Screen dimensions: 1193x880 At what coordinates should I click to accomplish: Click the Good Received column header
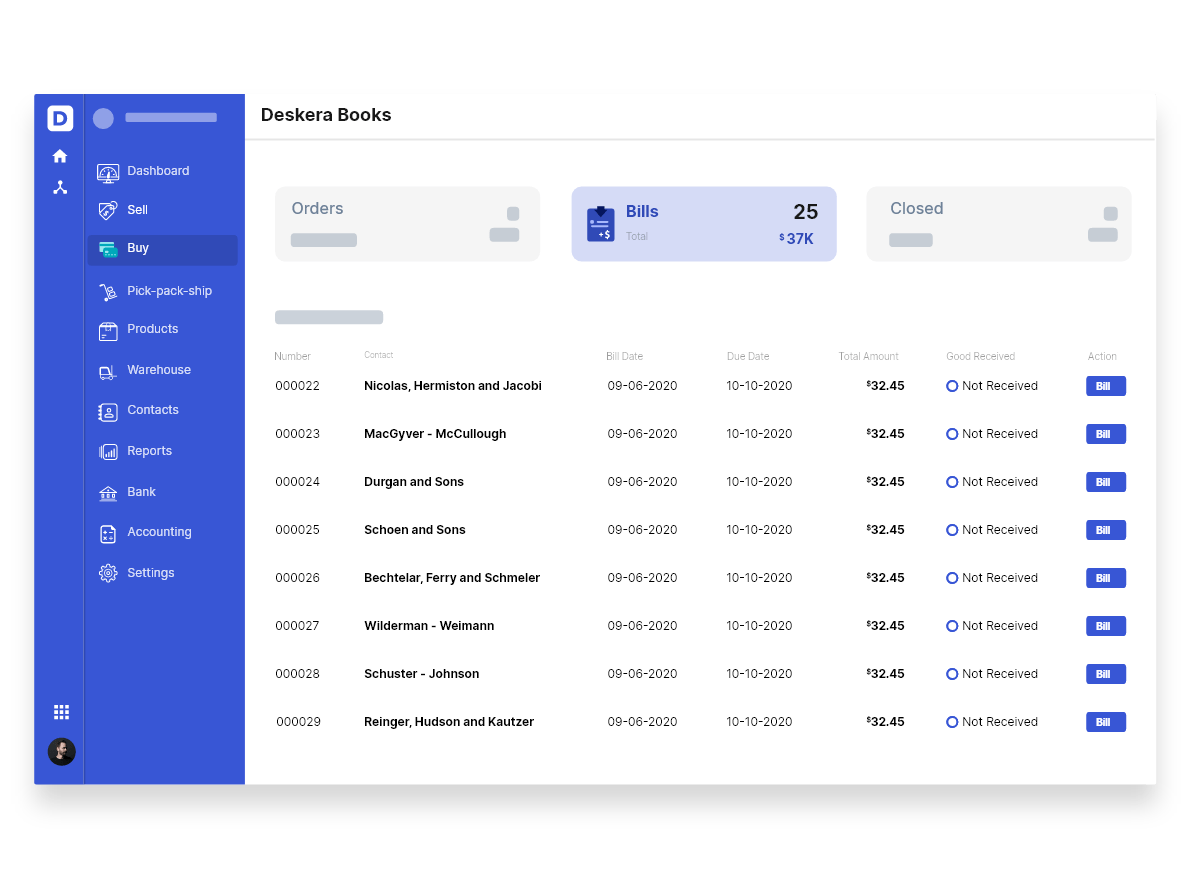[x=980, y=356]
